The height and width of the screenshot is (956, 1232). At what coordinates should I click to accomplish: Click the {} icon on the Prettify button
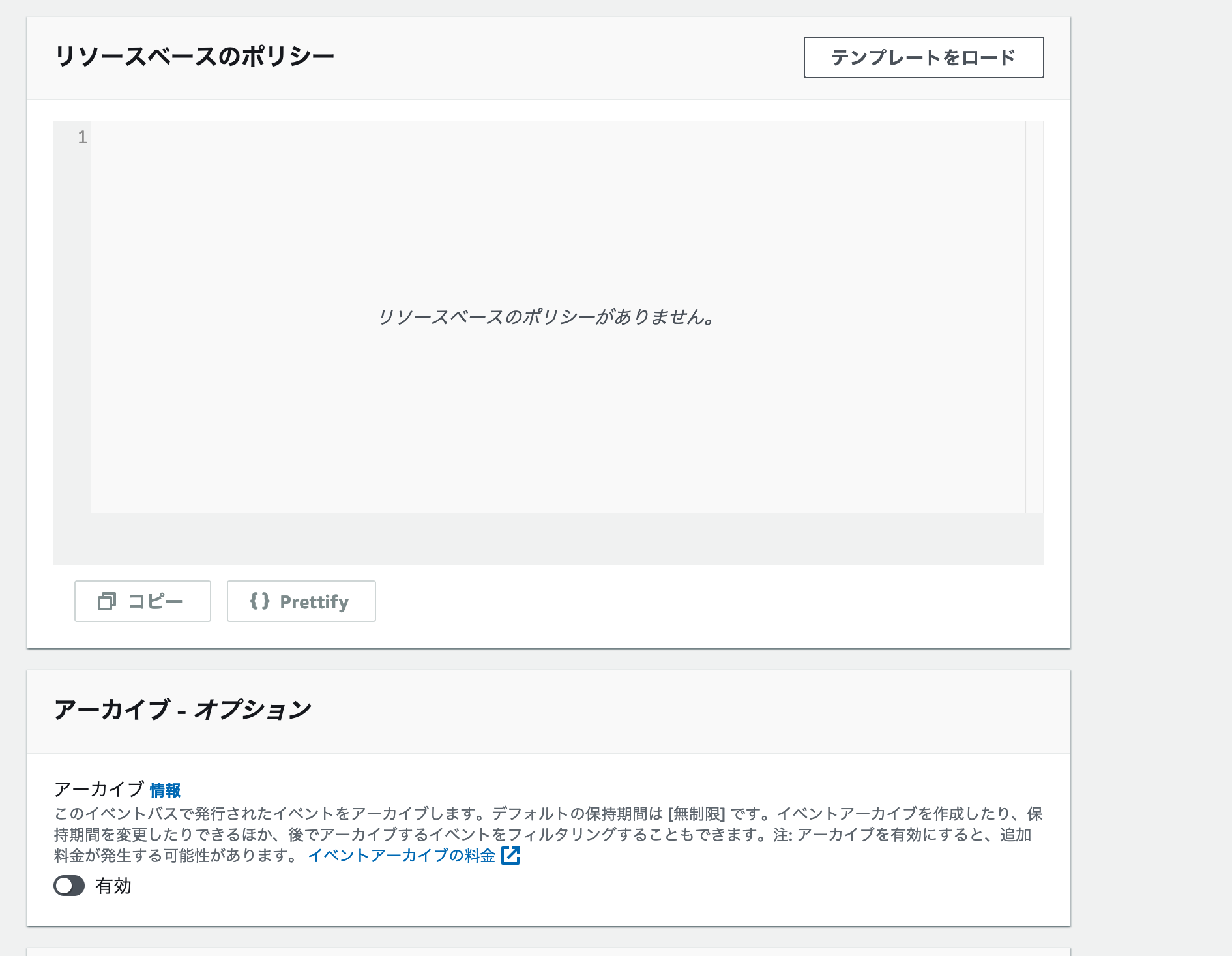(x=261, y=601)
